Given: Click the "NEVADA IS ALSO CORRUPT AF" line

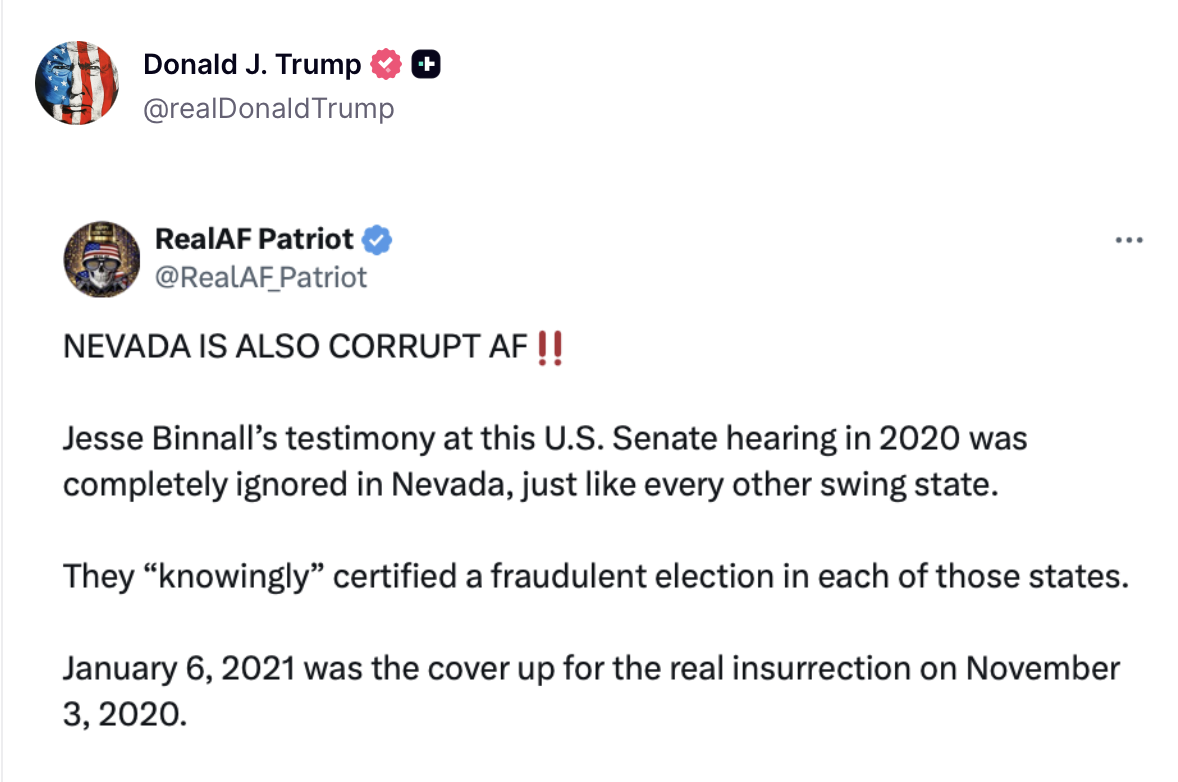Looking at the screenshot, I should tap(294, 349).
